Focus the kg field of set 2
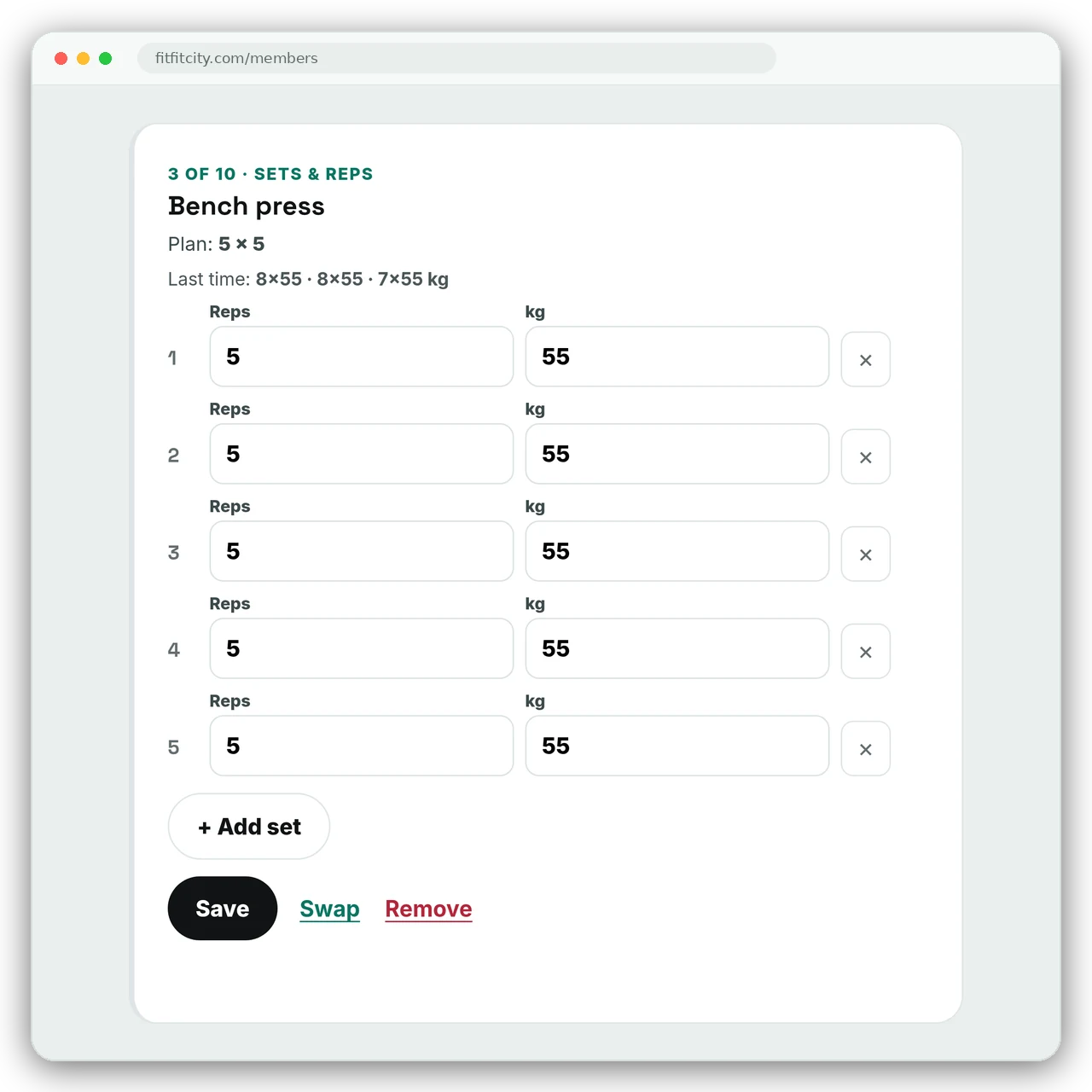The width and height of the screenshot is (1092, 1092). 677,454
